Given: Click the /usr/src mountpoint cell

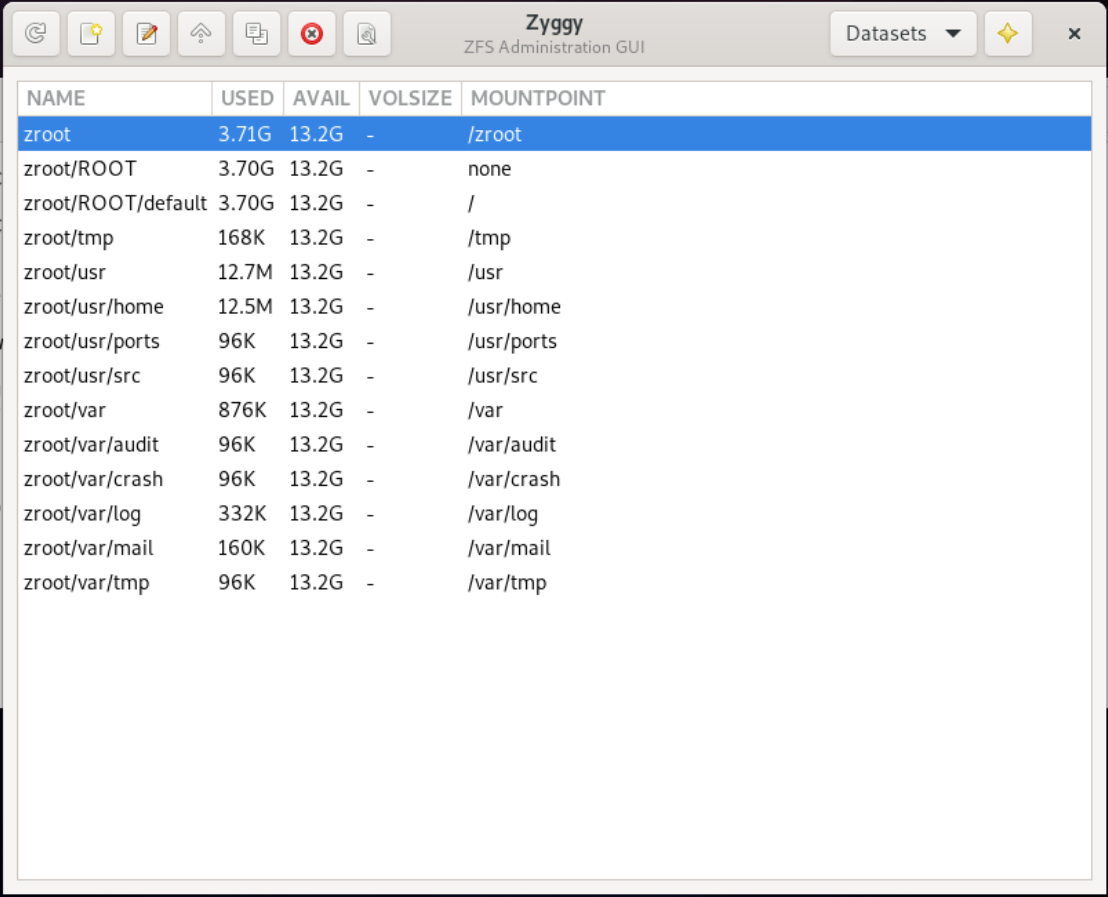Looking at the screenshot, I should [x=502, y=375].
